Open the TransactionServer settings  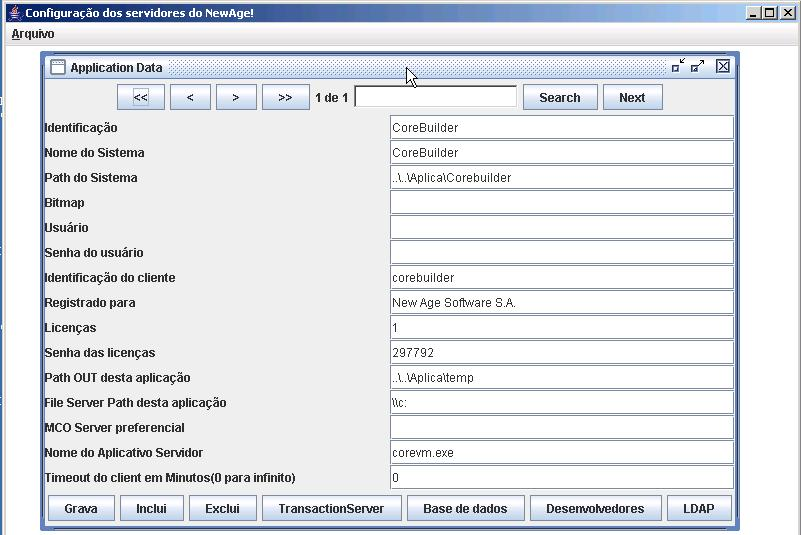(x=332, y=508)
